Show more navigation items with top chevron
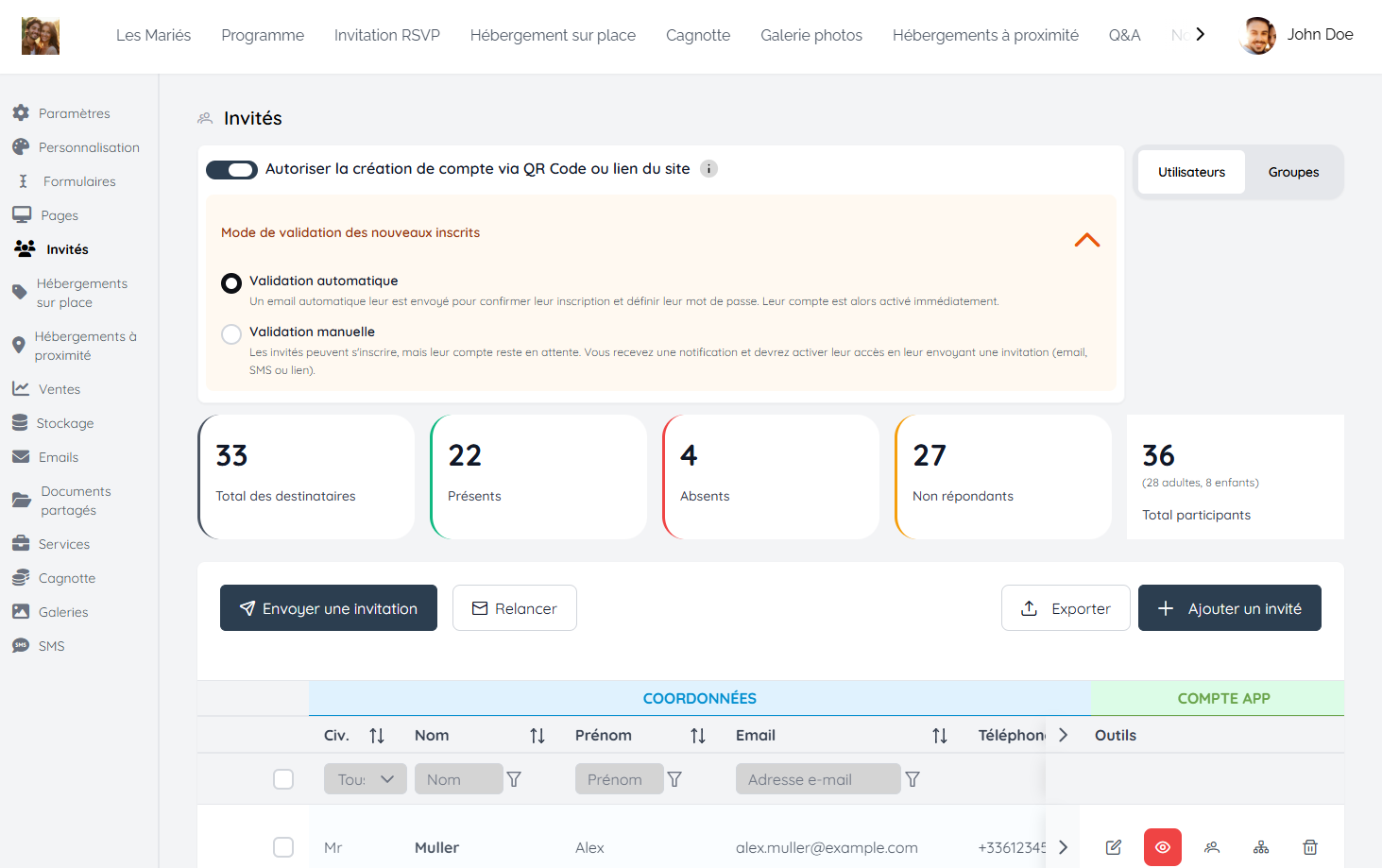This screenshot has height=868, width=1382. pos(1200,34)
